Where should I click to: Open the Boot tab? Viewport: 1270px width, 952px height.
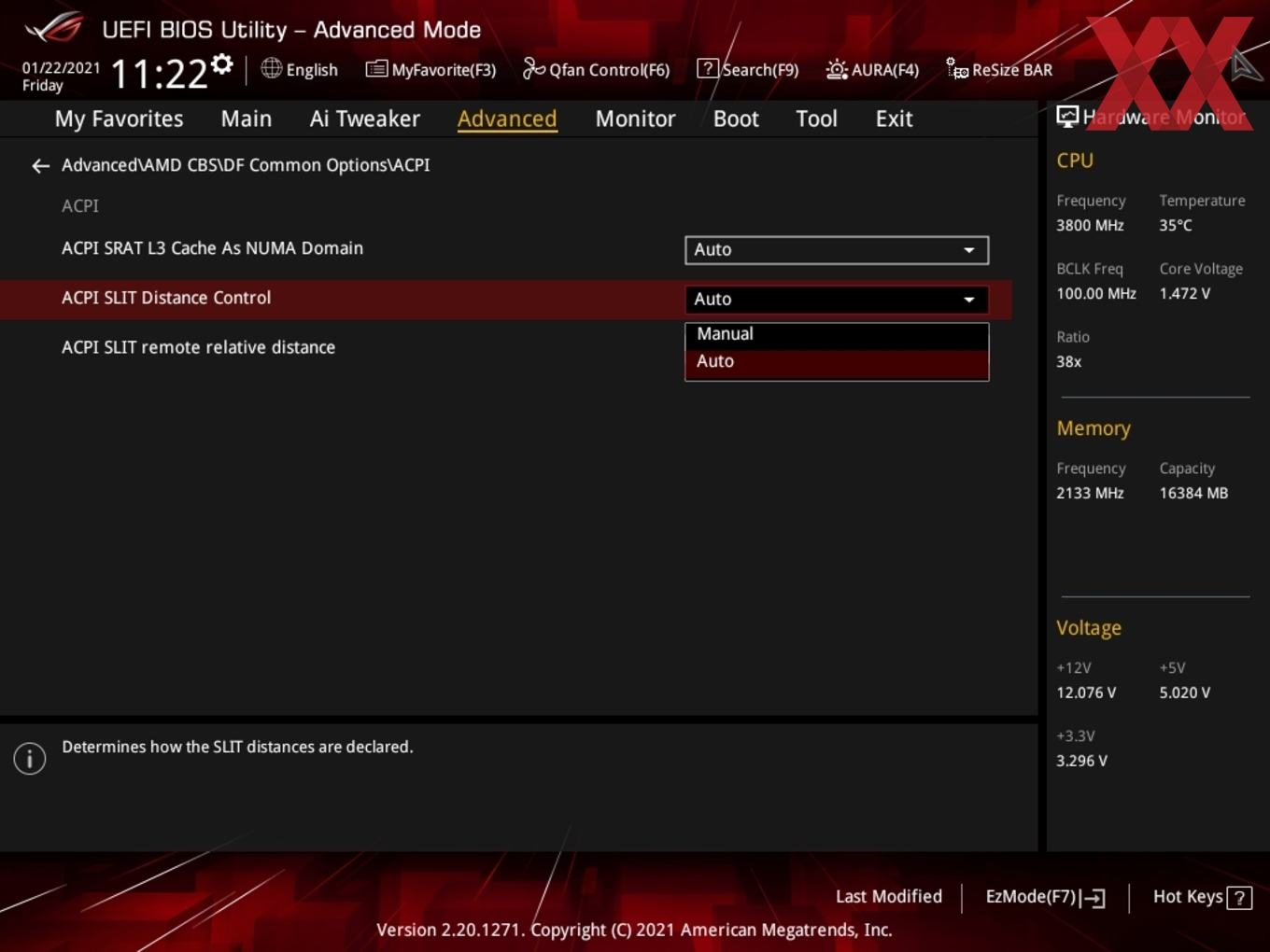736,119
